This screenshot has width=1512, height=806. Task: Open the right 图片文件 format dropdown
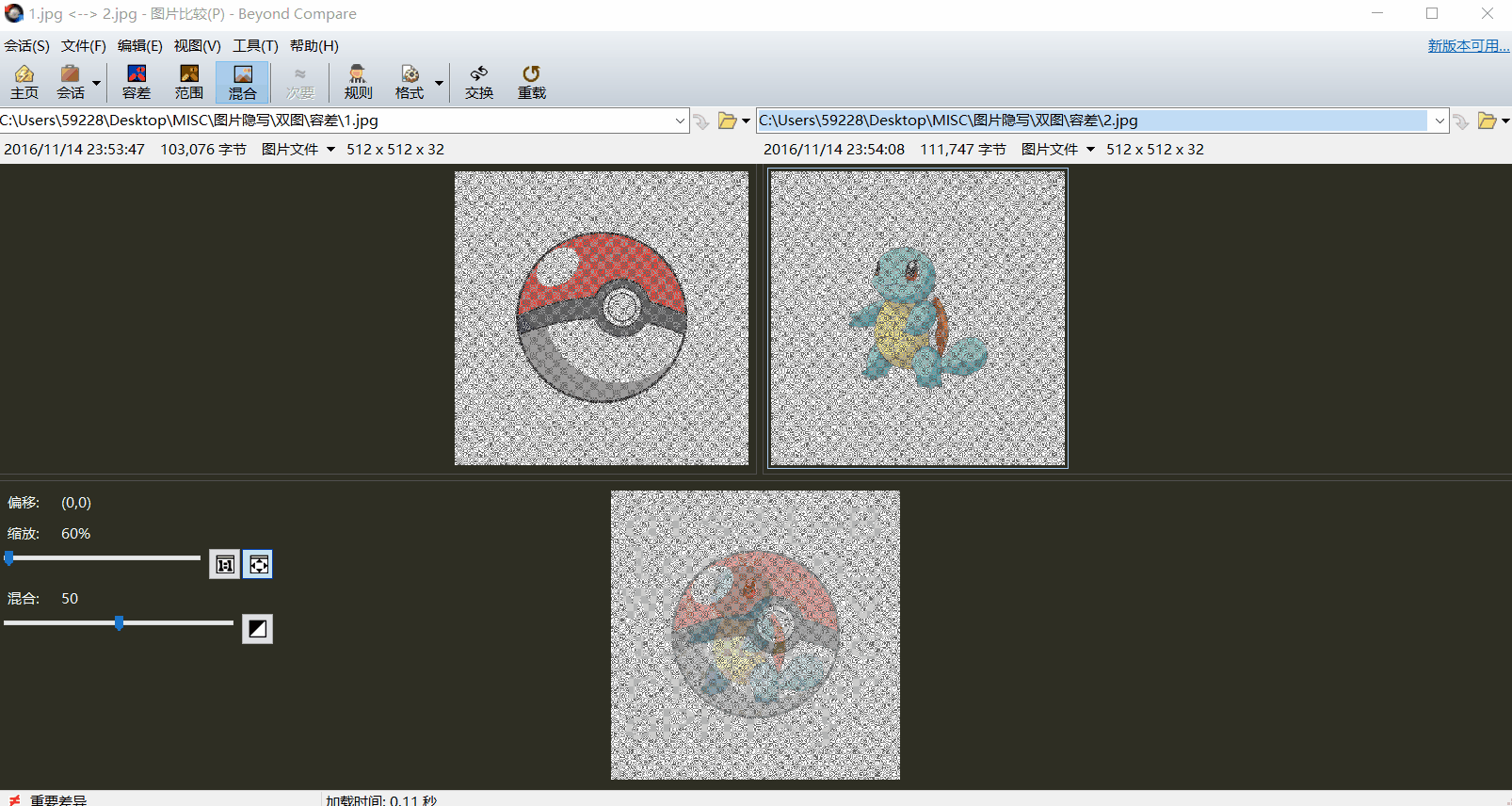(1058, 149)
